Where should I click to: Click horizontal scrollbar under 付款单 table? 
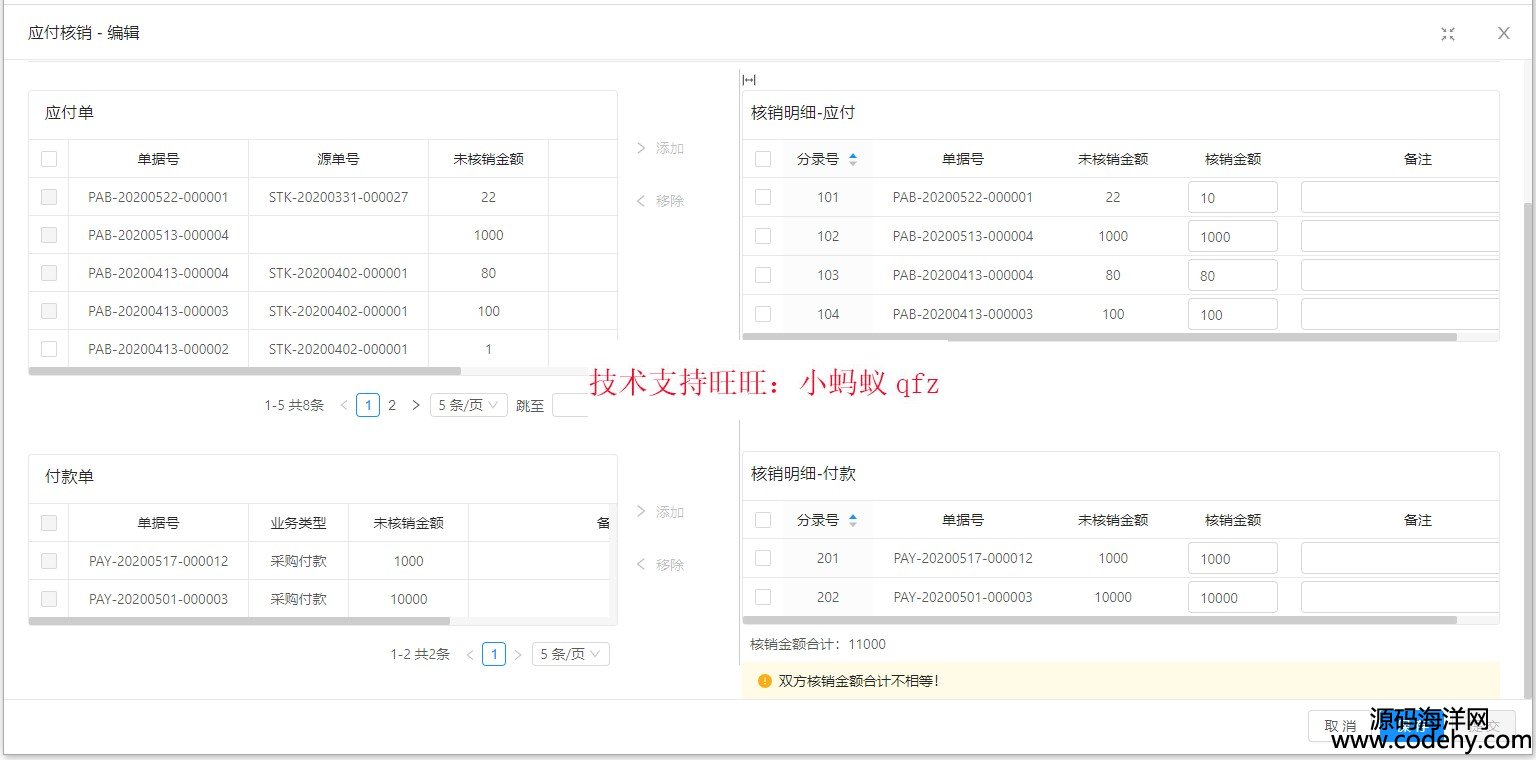coord(239,621)
